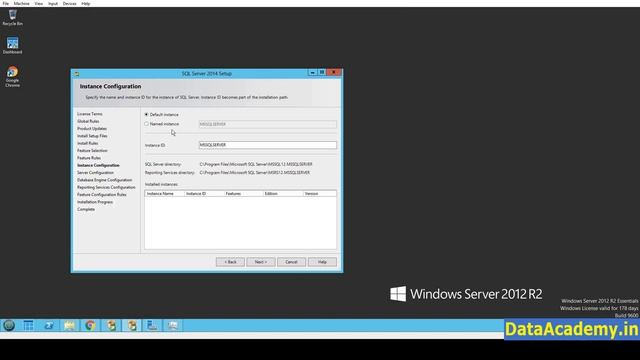The height and width of the screenshot is (360, 640).
Task: Click the Next button
Action: point(261,262)
